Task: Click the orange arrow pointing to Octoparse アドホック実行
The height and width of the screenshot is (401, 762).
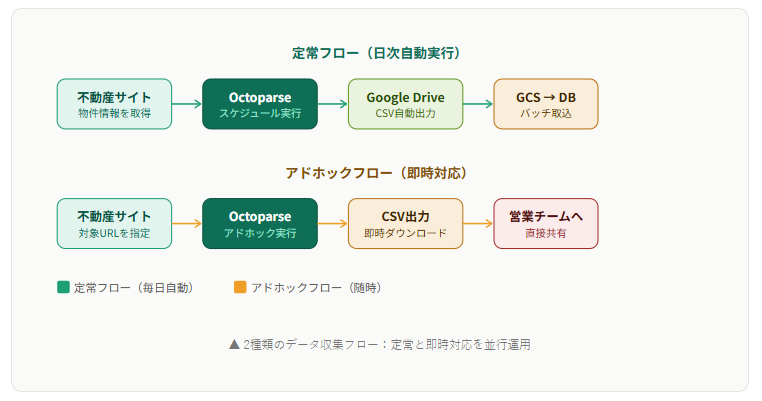Action: pyautogui.click(x=187, y=223)
